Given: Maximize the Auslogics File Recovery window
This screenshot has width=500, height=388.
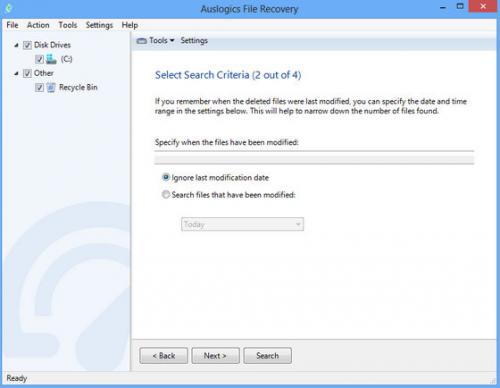Looking at the screenshot, I should point(460,6).
